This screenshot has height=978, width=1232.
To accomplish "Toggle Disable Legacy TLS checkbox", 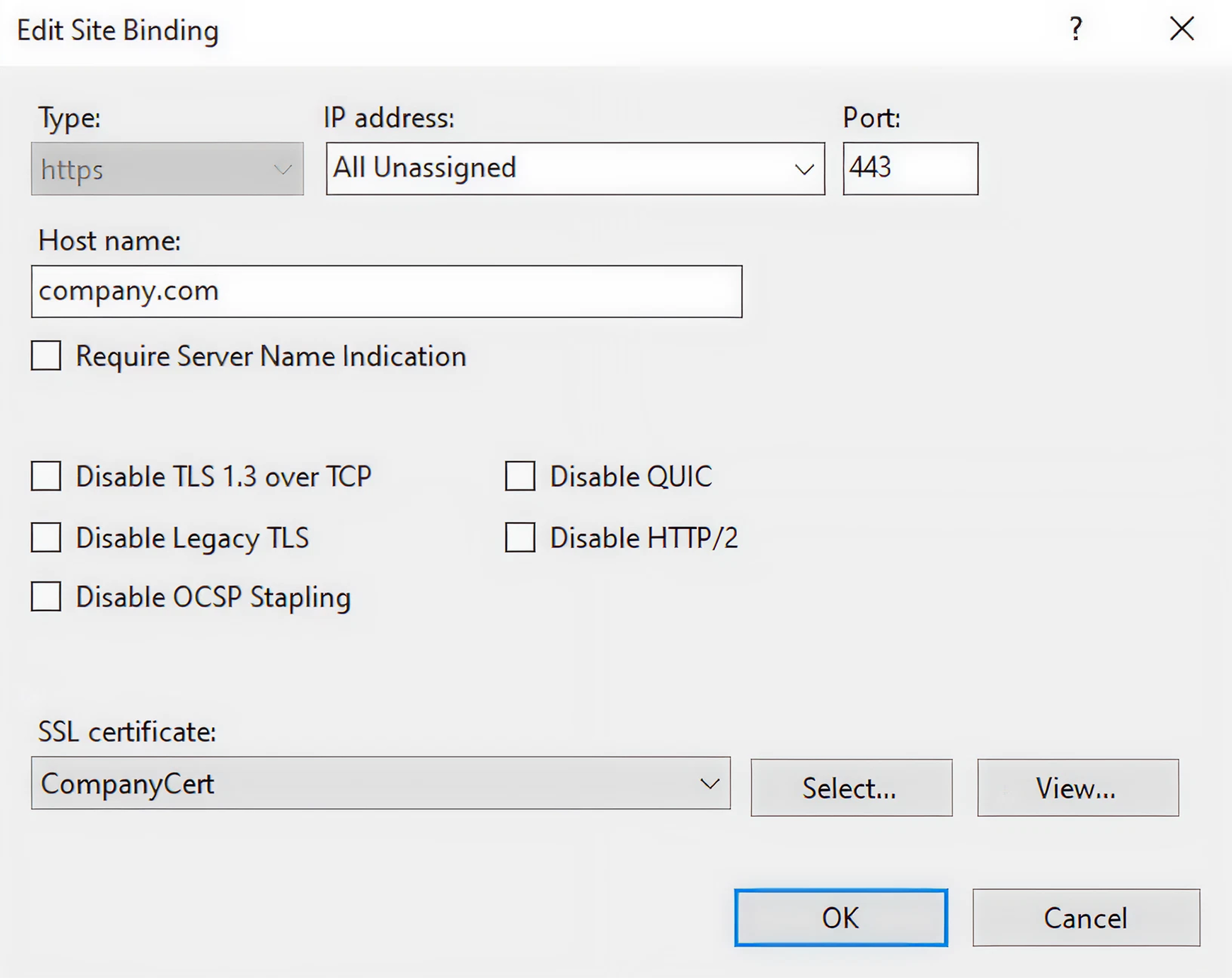I will [46, 538].
